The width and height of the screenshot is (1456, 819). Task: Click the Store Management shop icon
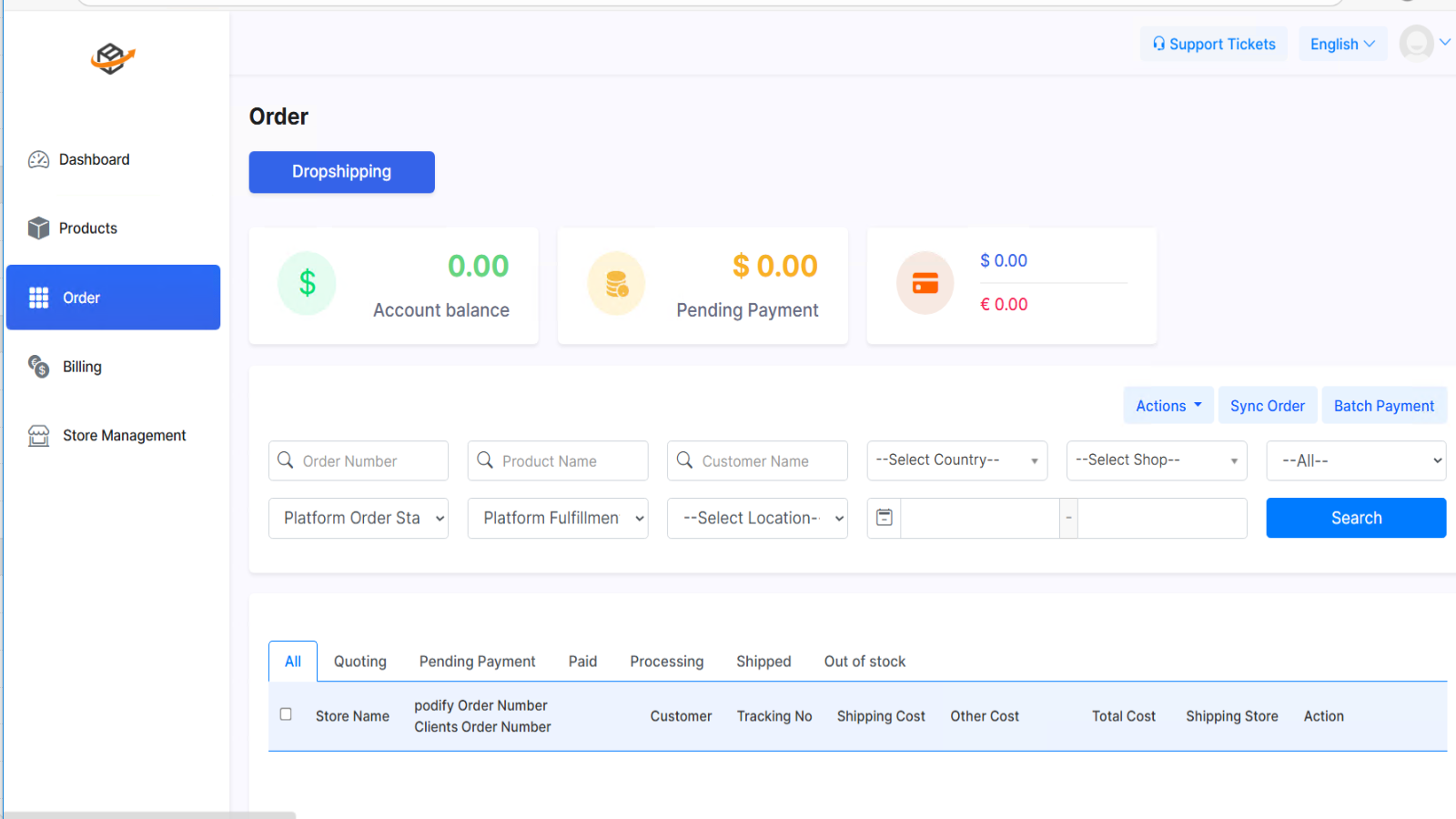click(38, 436)
